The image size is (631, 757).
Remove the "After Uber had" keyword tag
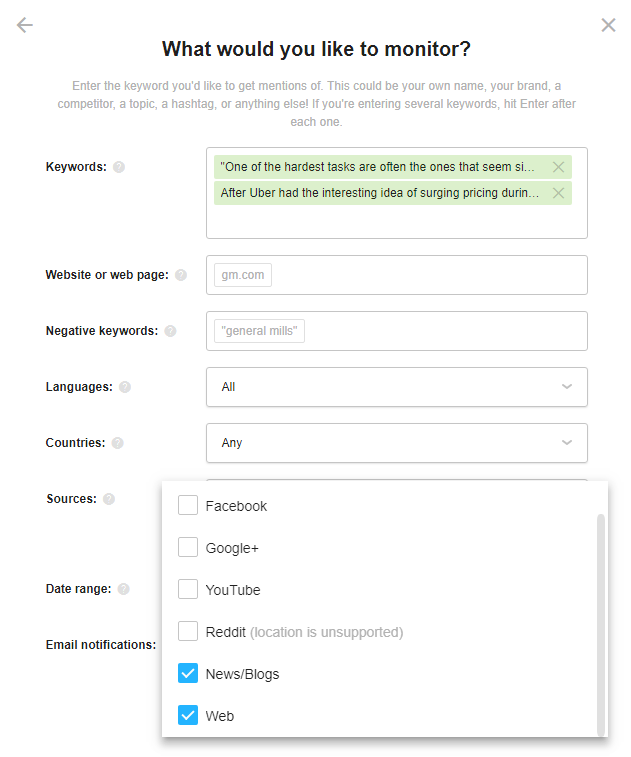click(559, 193)
